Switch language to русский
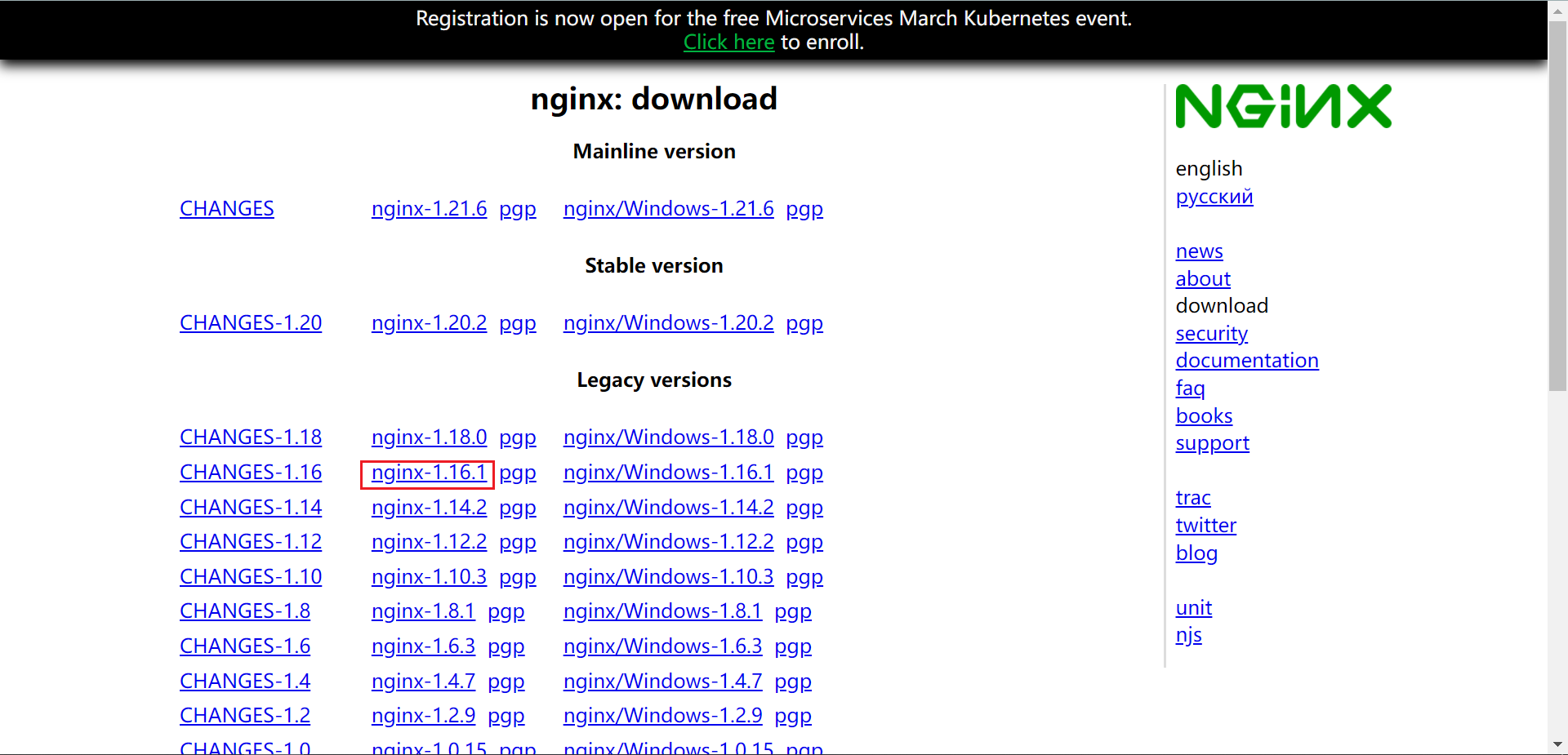The width and height of the screenshot is (1568, 755). pyautogui.click(x=1214, y=197)
